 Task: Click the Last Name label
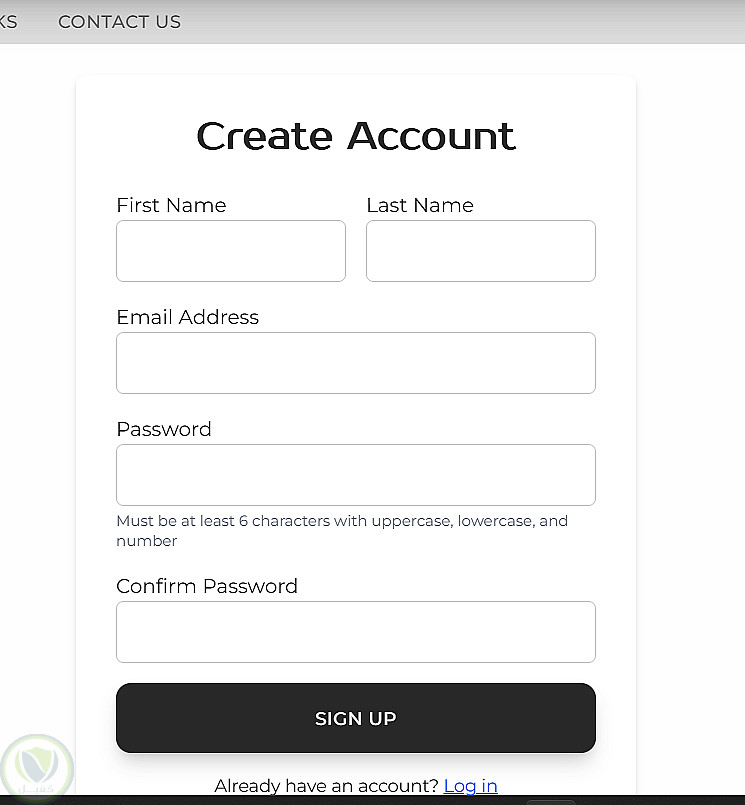pos(420,205)
